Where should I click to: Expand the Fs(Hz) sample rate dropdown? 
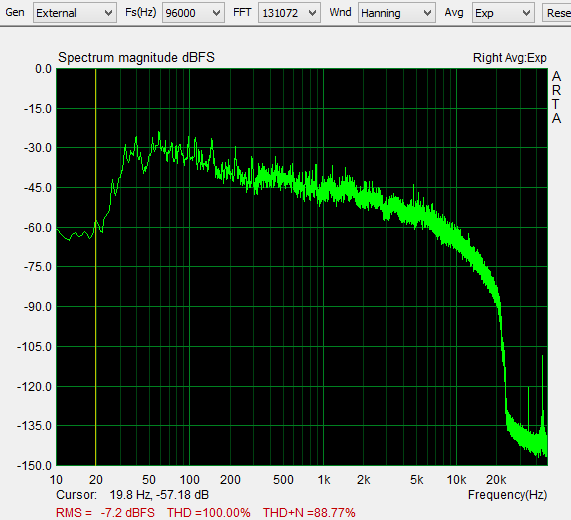[193, 13]
